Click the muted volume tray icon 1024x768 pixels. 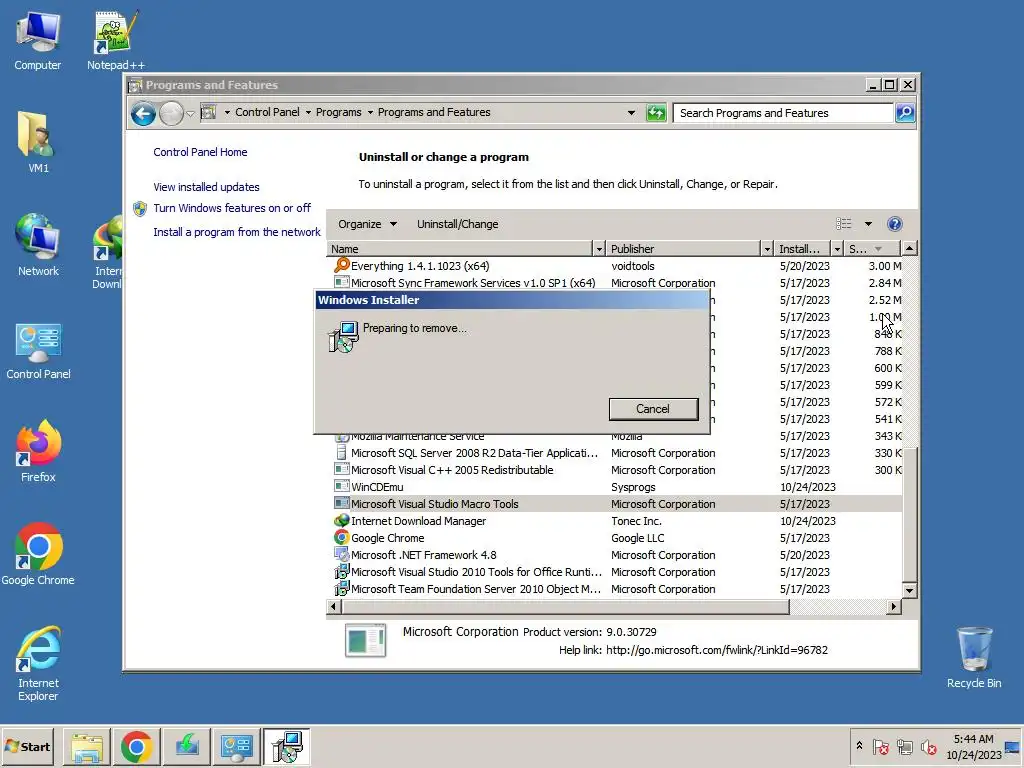[928, 747]
